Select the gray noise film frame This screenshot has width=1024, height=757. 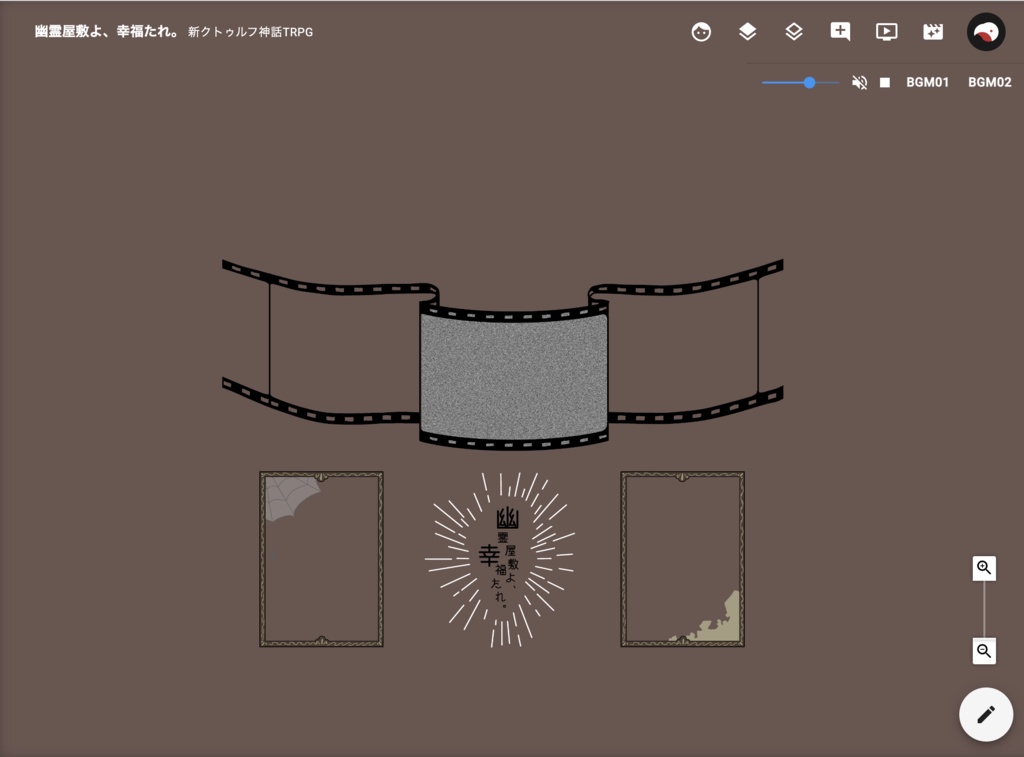pyautogui.click(x=513, y=377)
